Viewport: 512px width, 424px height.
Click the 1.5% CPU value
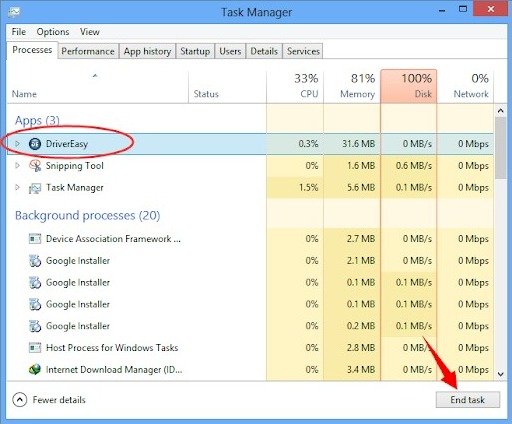tap(308, 187)
